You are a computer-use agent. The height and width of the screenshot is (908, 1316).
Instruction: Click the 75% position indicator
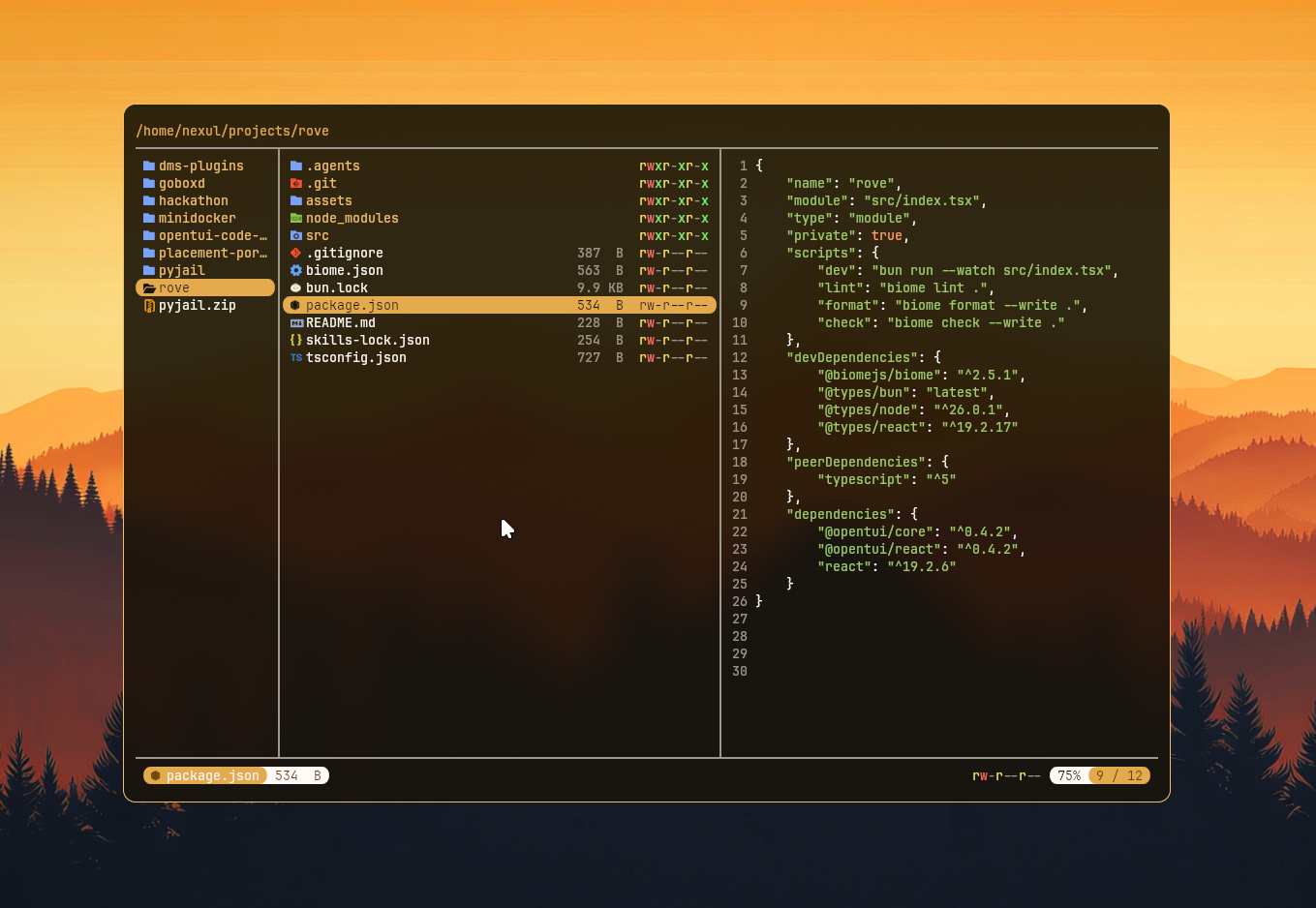click(x=1069, y=775)
